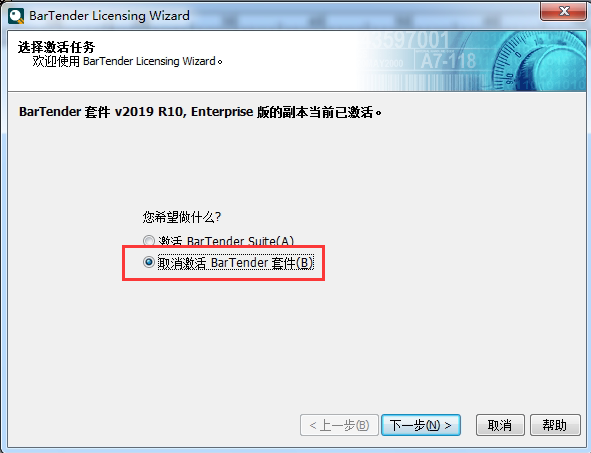Click the 3597001 number in banner
Image resolution: width=591 pixels, height=453 pixels.
409,40
